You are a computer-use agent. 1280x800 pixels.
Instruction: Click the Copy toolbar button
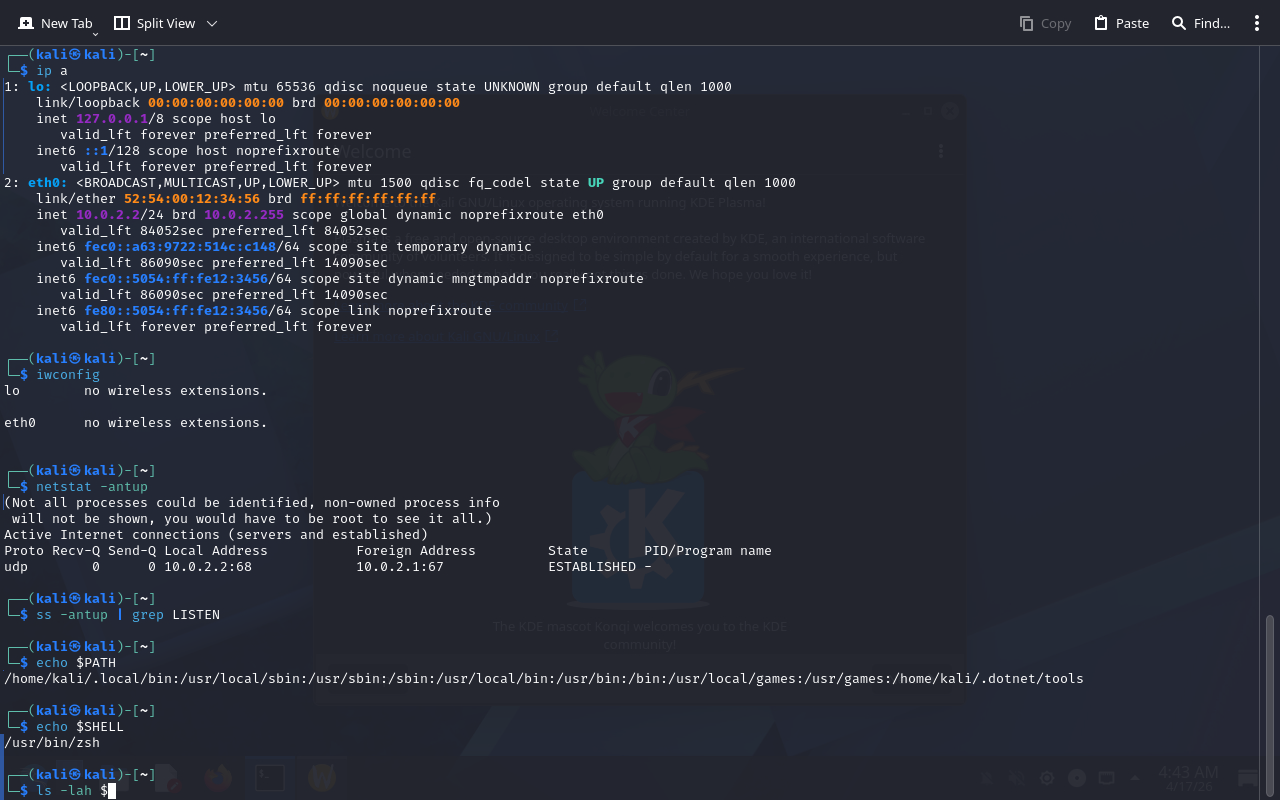(x=1045, y=23)
